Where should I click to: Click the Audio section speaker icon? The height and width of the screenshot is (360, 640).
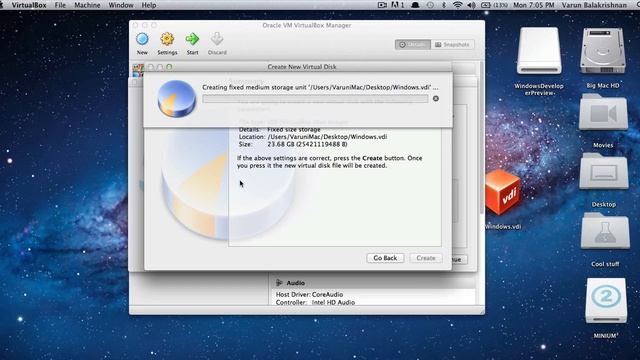[279, 282]
